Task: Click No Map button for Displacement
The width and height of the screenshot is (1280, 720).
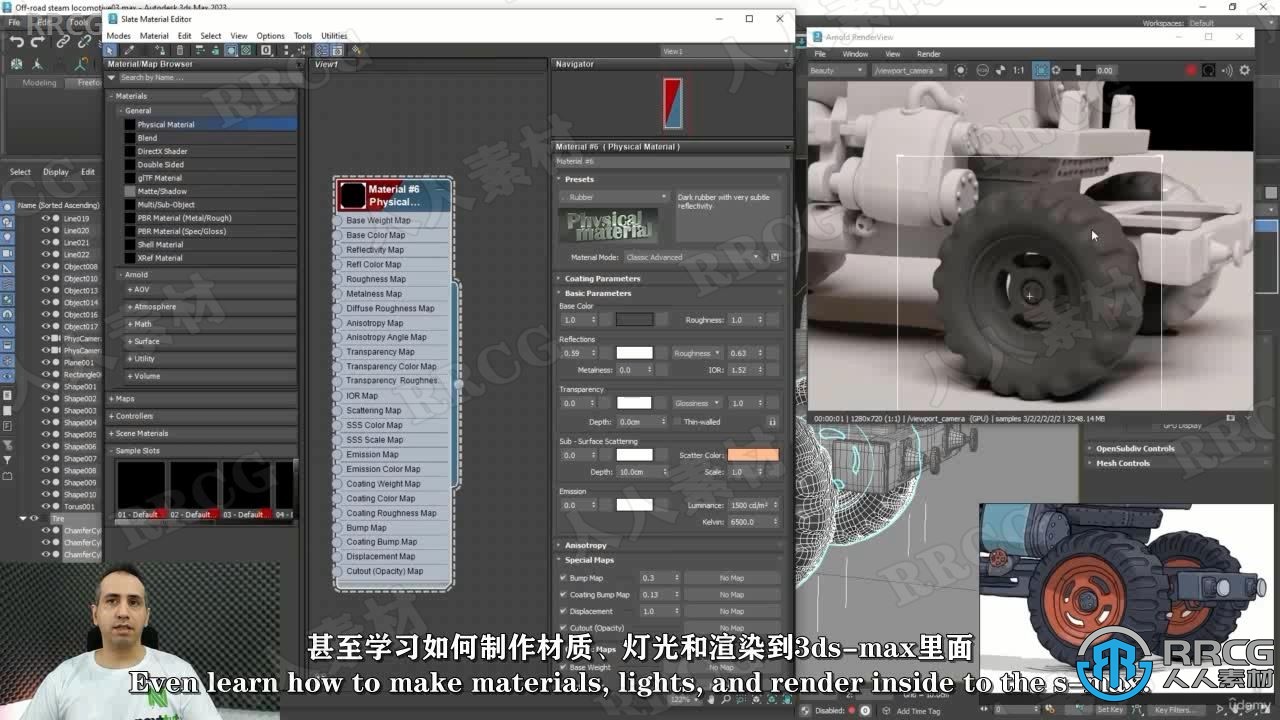Action: [732, 611]
